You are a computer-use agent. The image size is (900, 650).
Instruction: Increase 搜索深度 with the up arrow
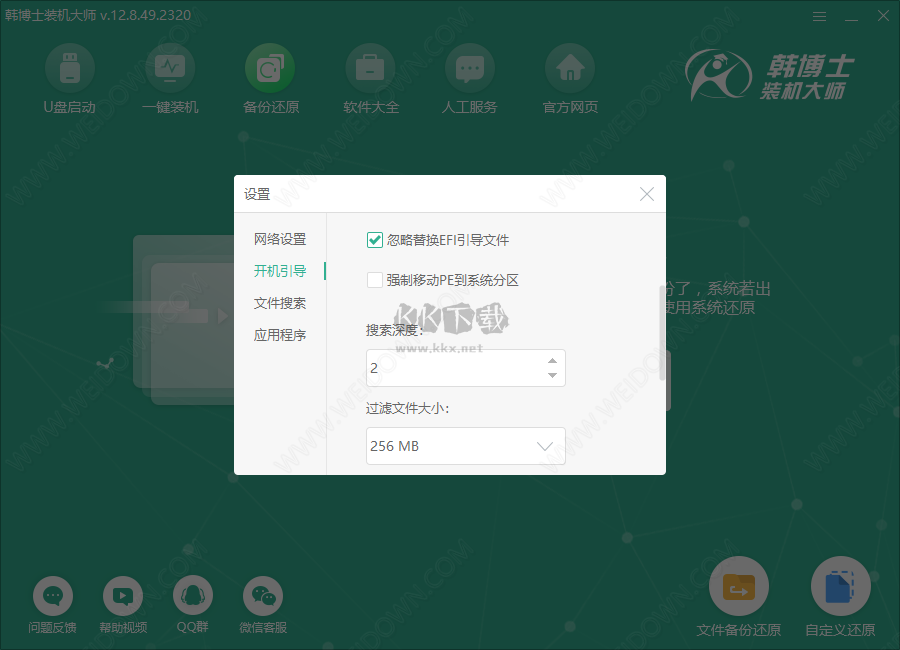(551, 362)
